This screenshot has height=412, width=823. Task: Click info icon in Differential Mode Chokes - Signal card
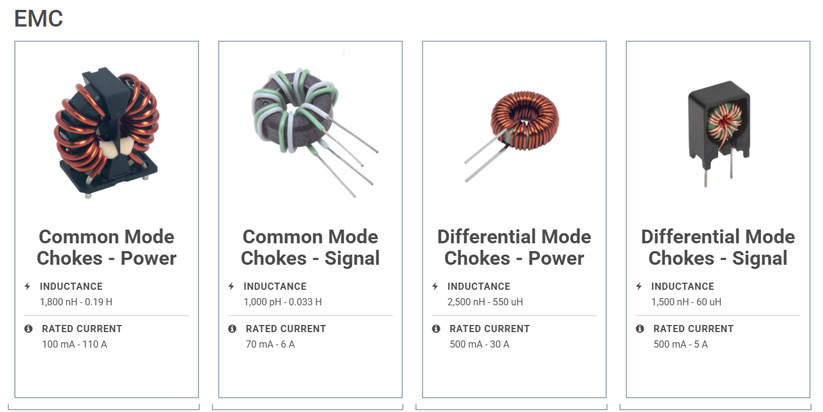[x=640, y=329]
